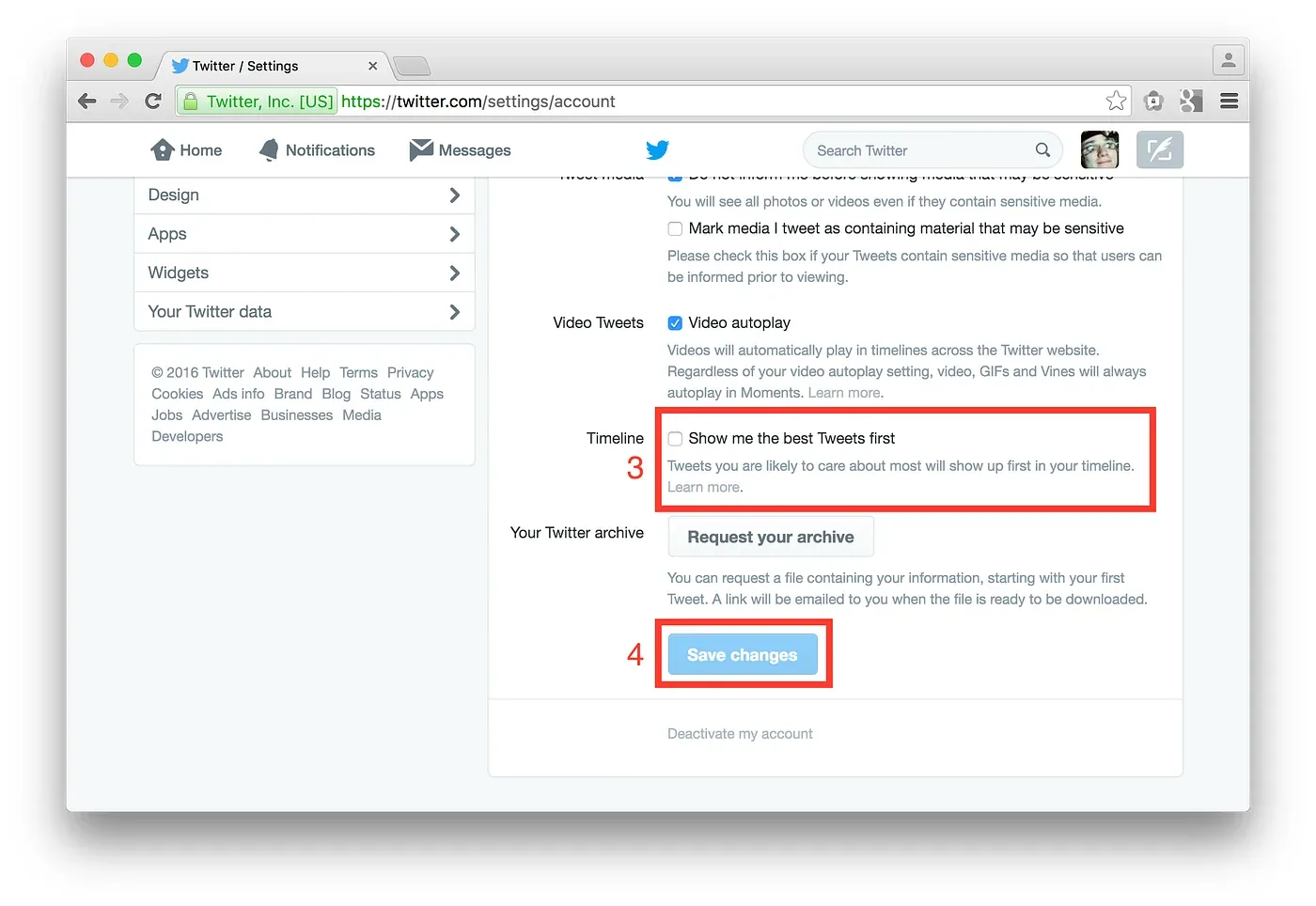Open the profile avatar menu
The image size is (1316, 906).
(1100, 149)
